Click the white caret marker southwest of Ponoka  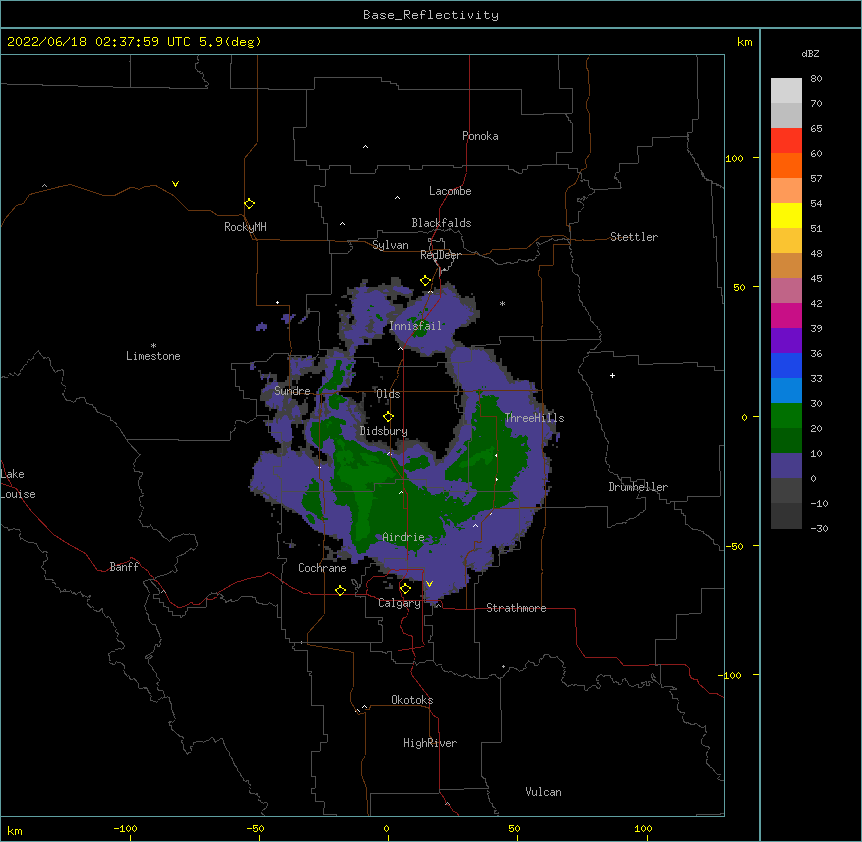[366, 147]
